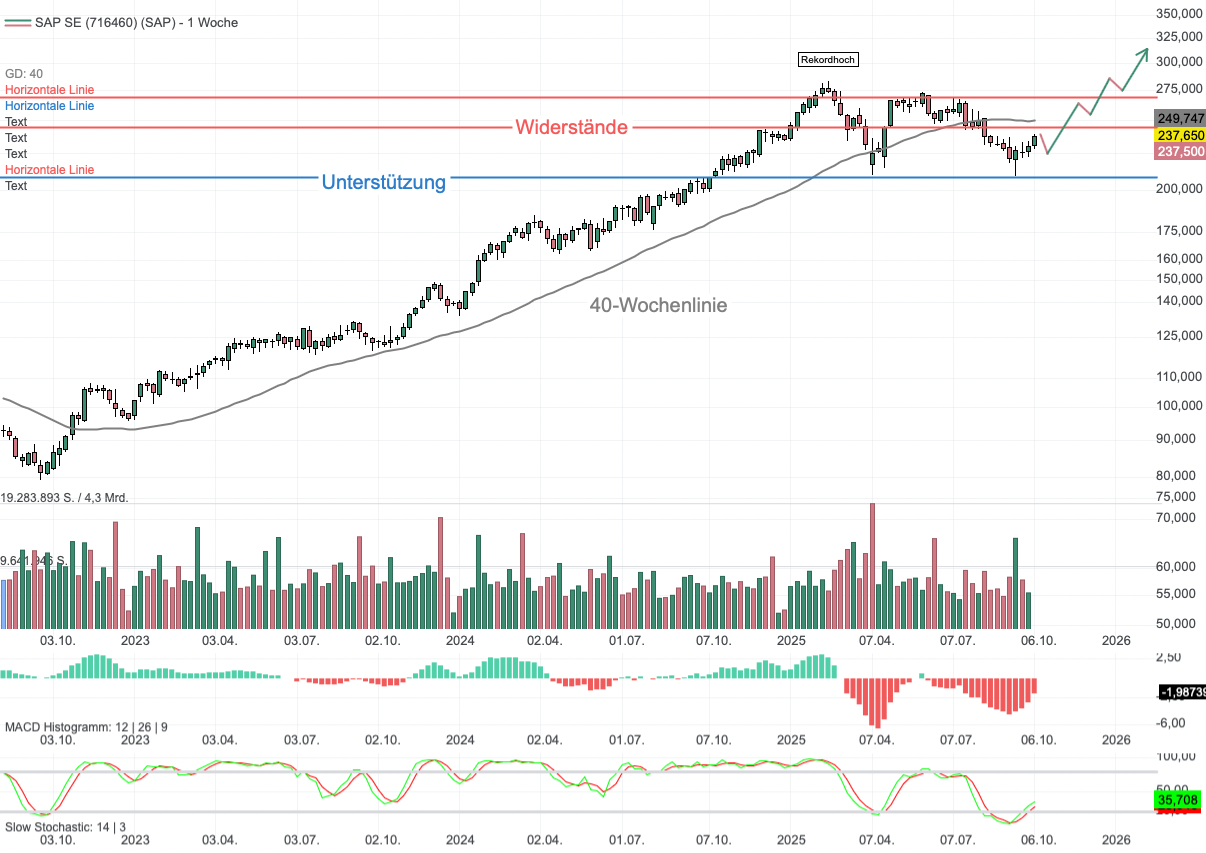
Task: Click the Rekordhoch annotation box
Action: pos(829,60)
